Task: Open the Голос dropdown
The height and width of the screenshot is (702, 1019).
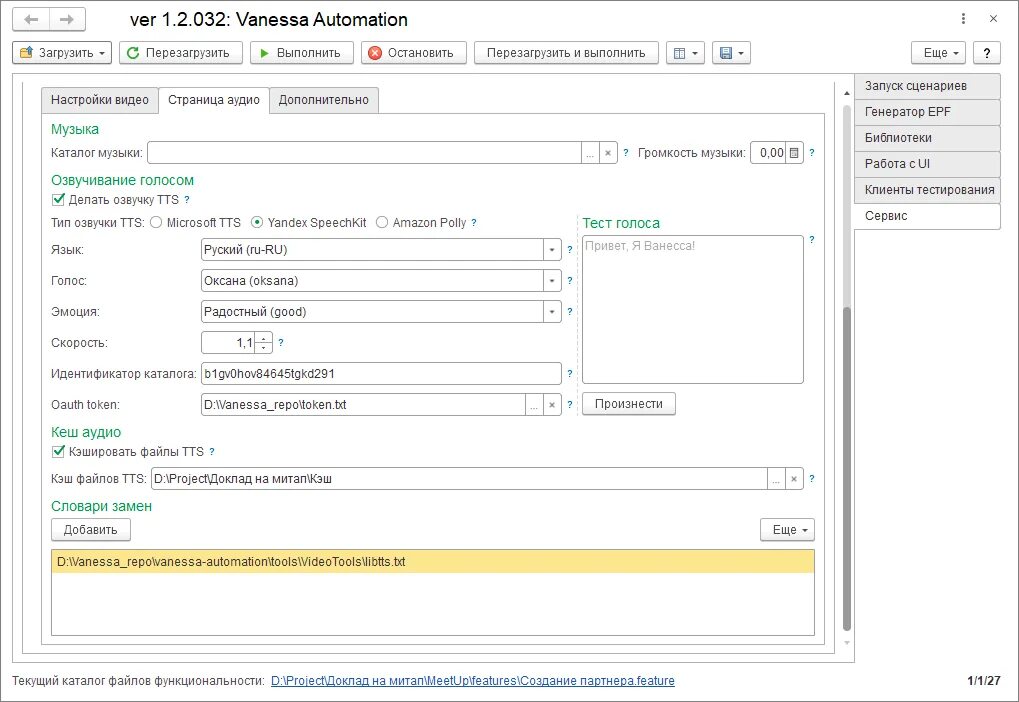Action: [x=551, y=281]
